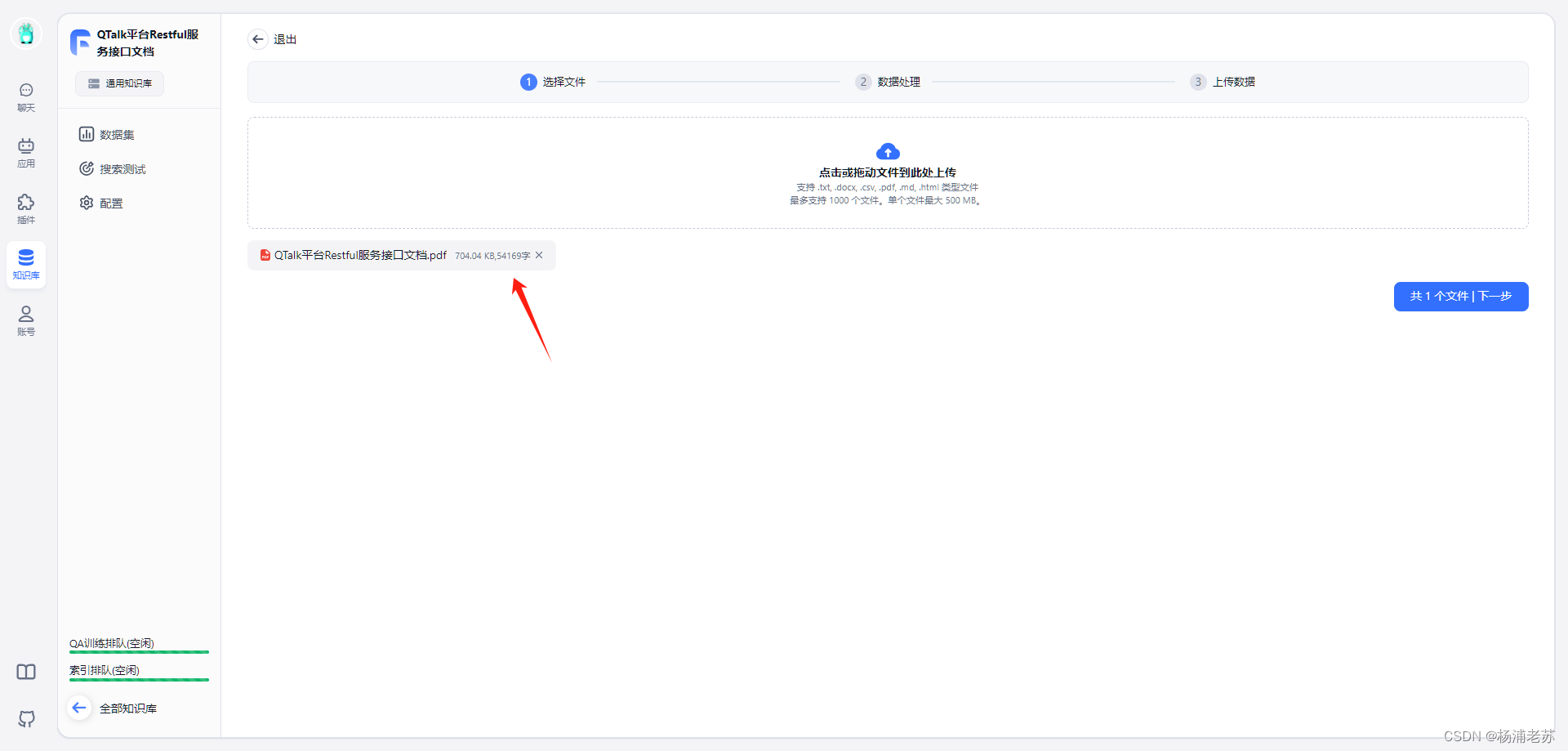Click the 704.04 KB,54169字 file size text
Screen dimensions: 1568x751
tap(492, 256)
